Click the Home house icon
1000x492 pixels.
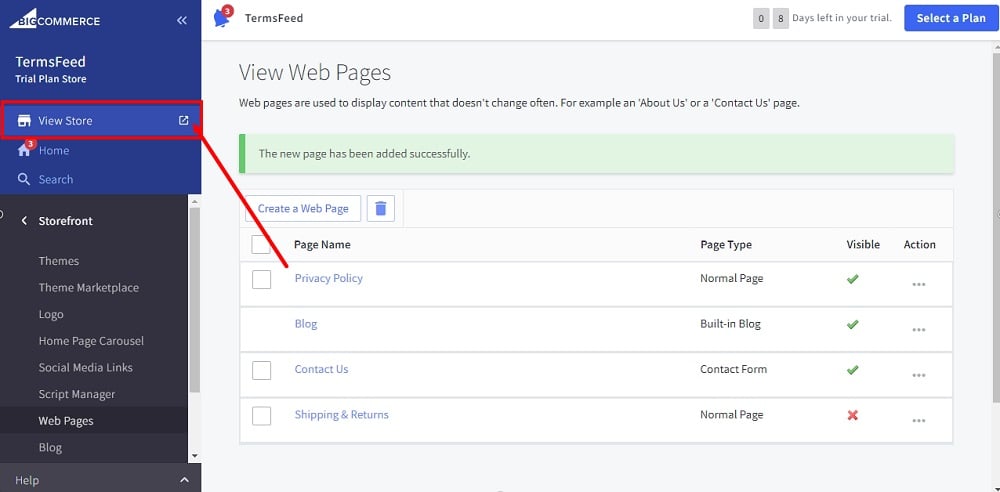(24, 151)
